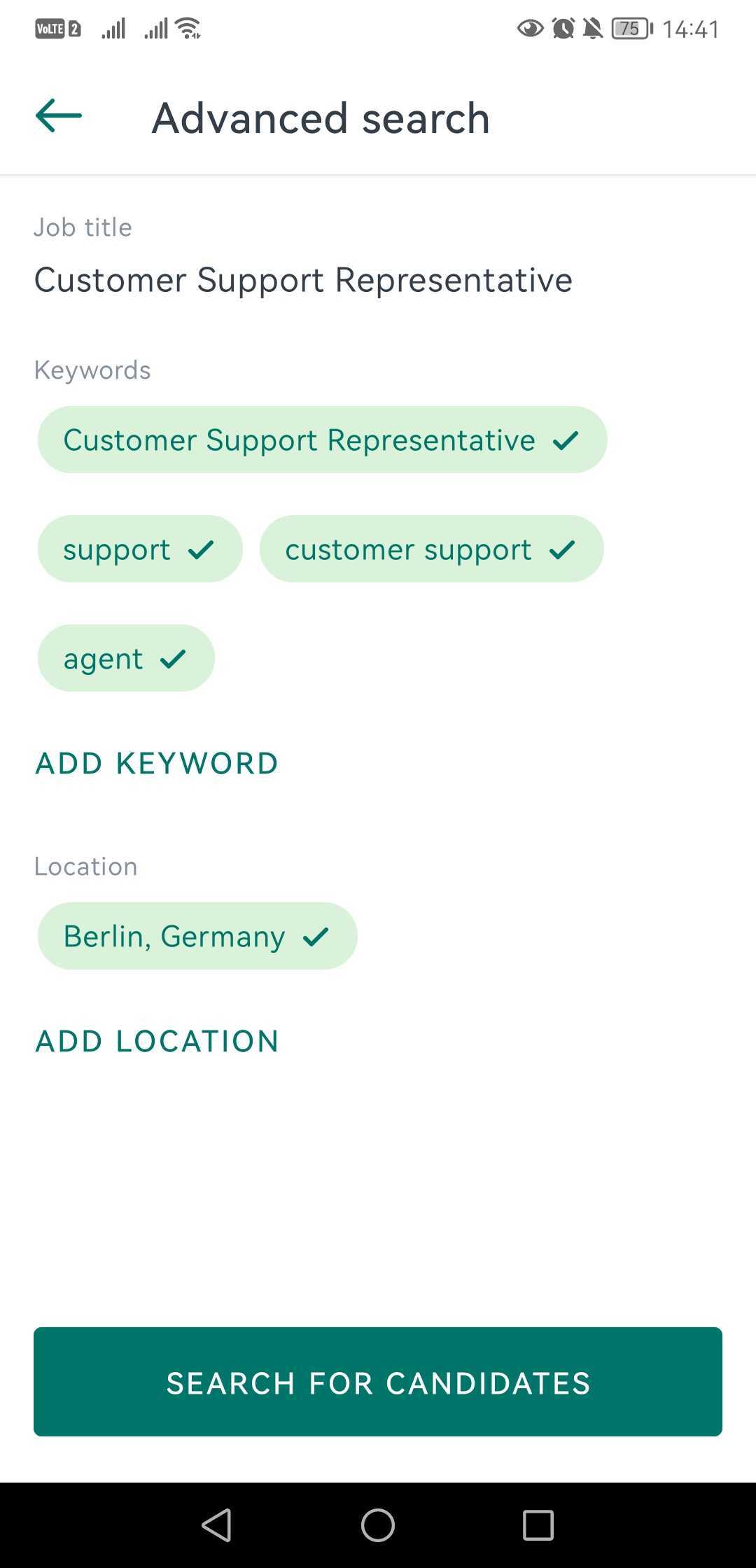Image resolution: width=756 pixels, height=1568 pixels.
Task: Edit the Job title field text
Action: (304, 280)
